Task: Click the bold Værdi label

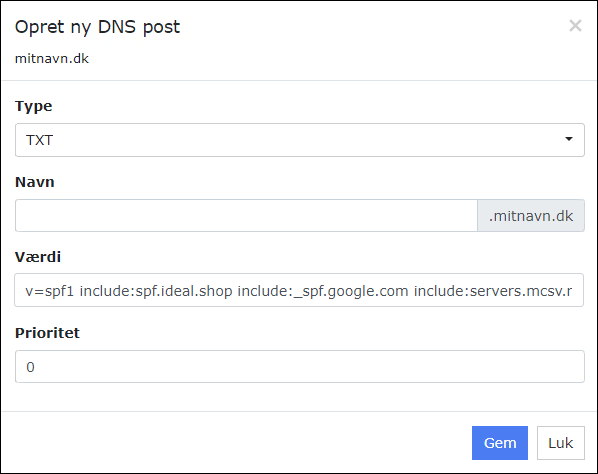Action: [x=38, y=257]
